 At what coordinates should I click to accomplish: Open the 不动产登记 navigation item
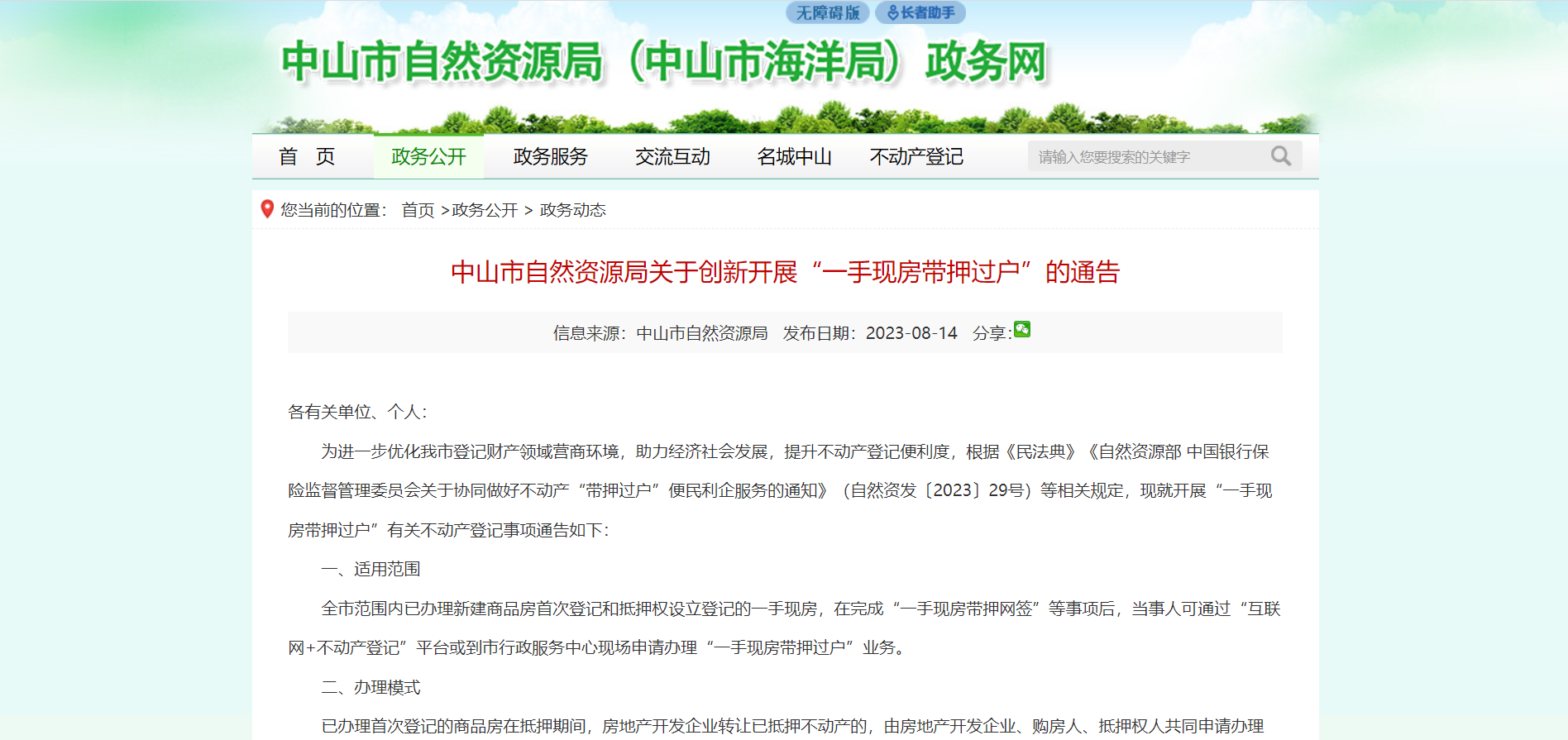point(916,157)
